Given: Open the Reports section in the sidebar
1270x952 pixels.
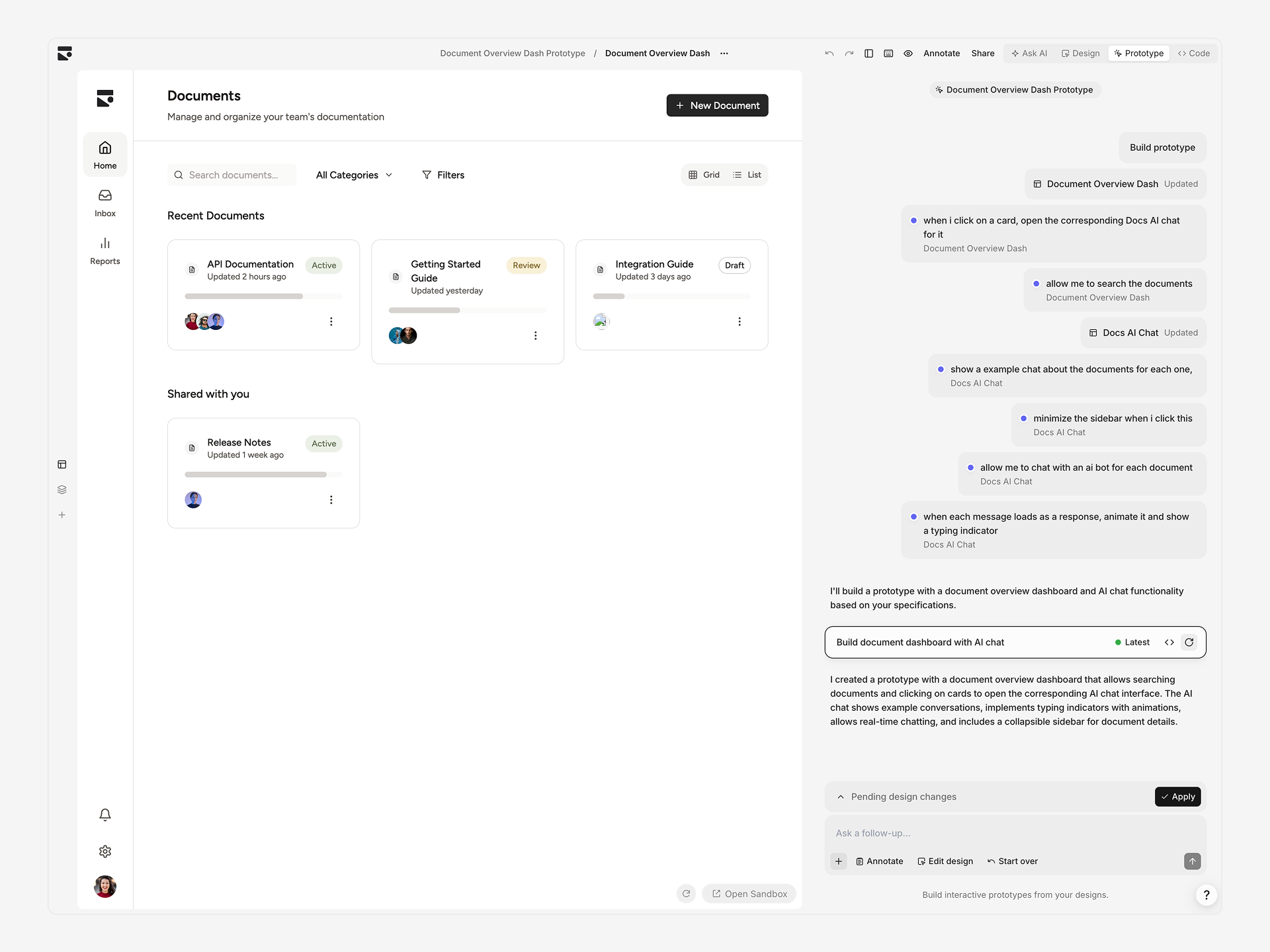Looking at the screenshot, I should (105, 250).
